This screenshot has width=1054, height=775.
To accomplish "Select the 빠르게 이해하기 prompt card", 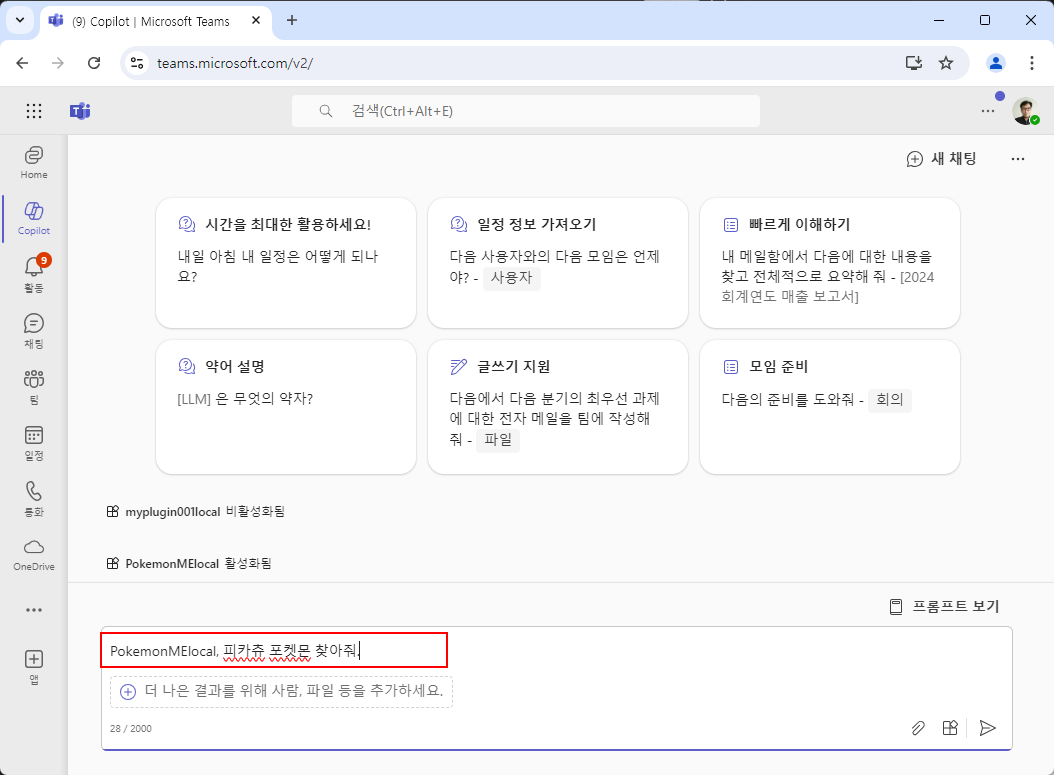I will coord(829,263).
